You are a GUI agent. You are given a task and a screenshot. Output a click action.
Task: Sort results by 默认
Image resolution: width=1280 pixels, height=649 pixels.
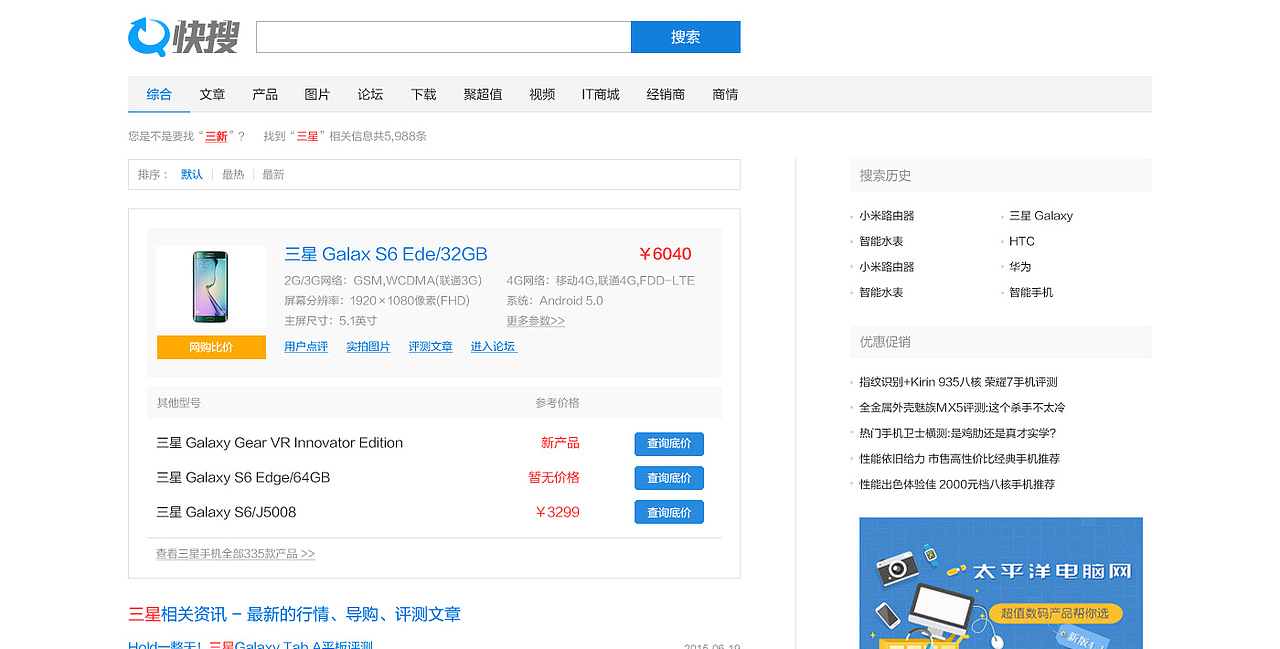(x=192, y=174)
